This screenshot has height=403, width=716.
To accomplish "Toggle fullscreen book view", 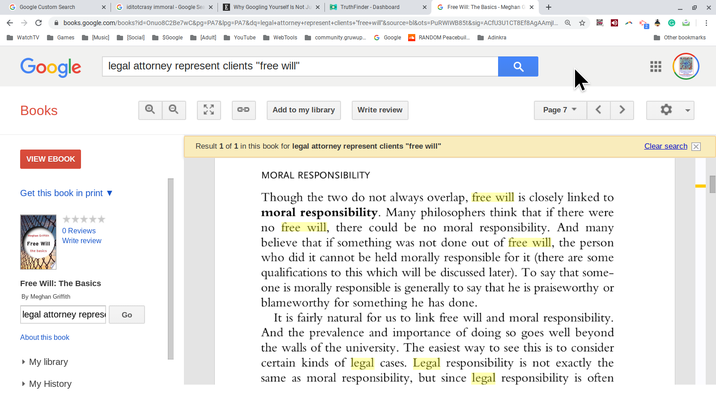I will coord(209,110).
